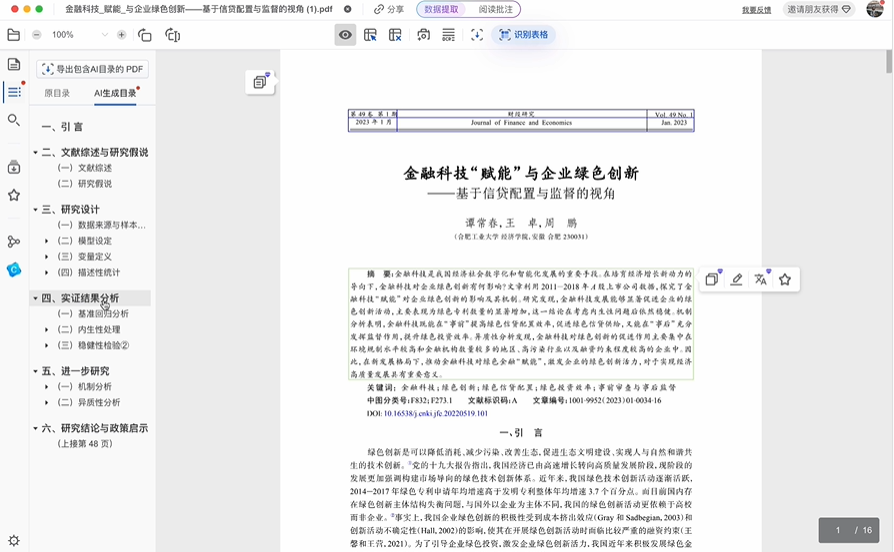Select outline item （一）数据来源与样本

tap(101, 225)
